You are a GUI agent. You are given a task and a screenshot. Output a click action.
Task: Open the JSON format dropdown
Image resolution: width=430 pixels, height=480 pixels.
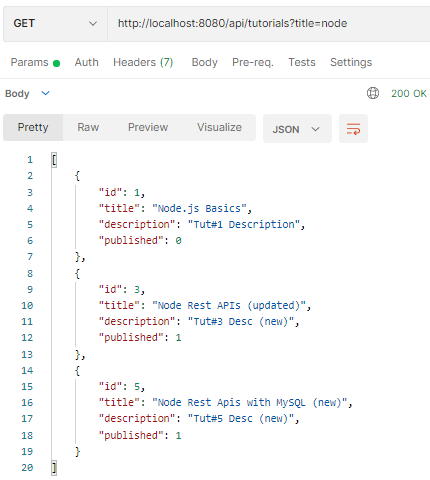coord(297,129)
